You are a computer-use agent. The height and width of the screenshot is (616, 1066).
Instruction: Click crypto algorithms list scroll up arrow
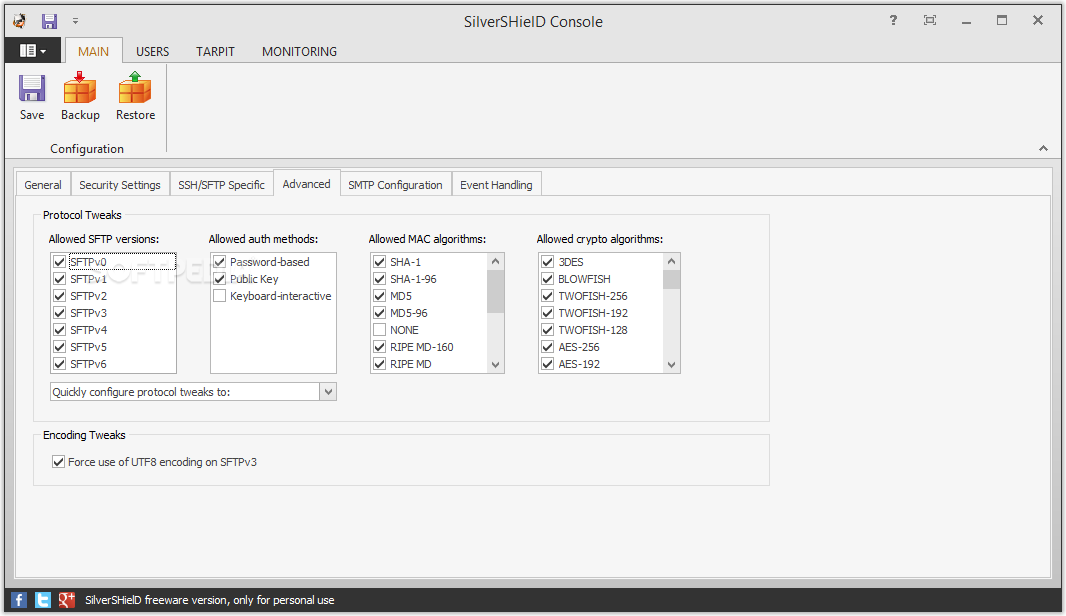[672, 262]
